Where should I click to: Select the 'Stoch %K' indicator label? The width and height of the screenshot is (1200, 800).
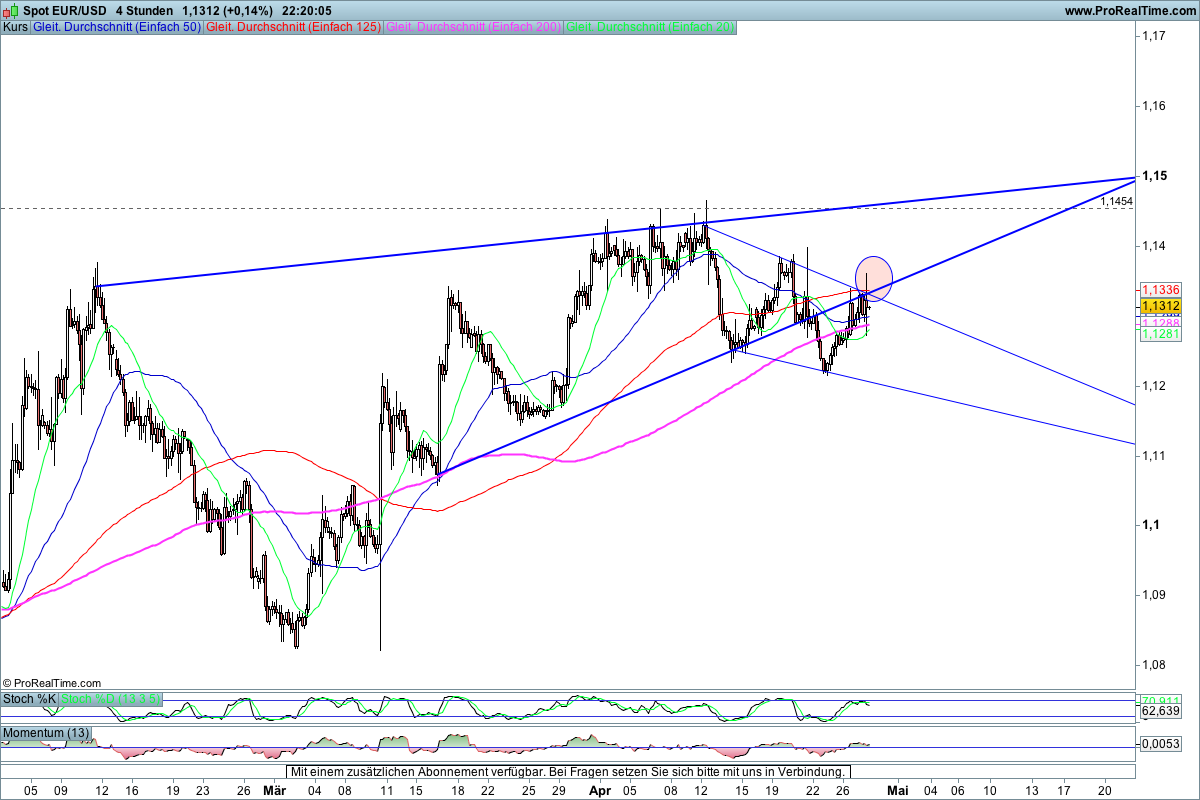(30, 699)
